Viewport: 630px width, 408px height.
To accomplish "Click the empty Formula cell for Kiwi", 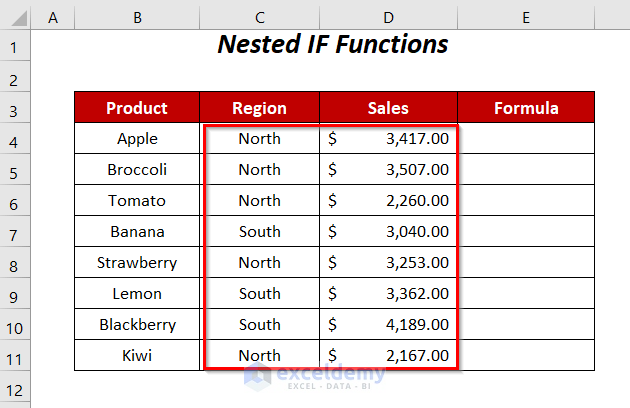I will click(526, 356).
